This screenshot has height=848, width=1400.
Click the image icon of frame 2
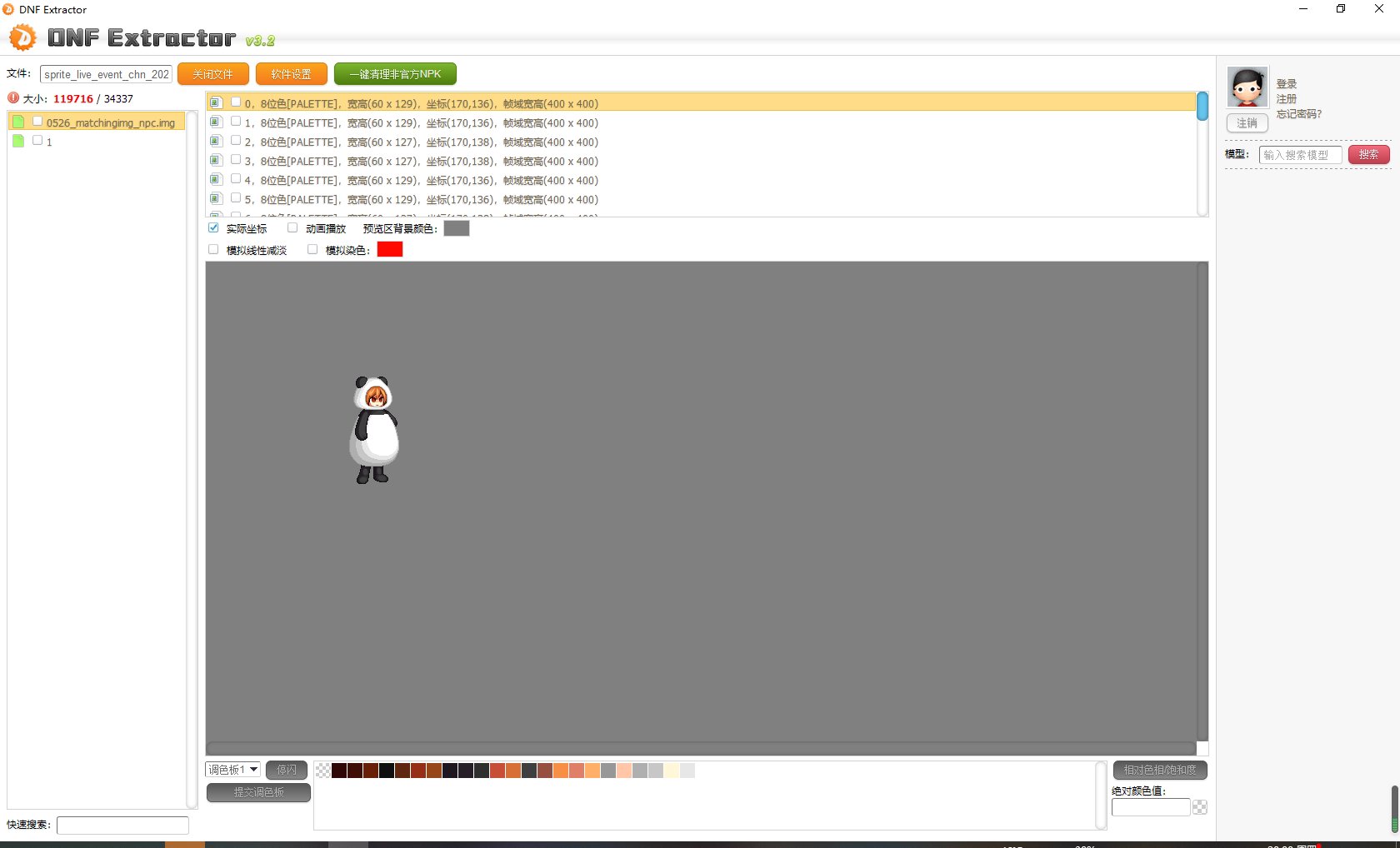click(216, 141)
